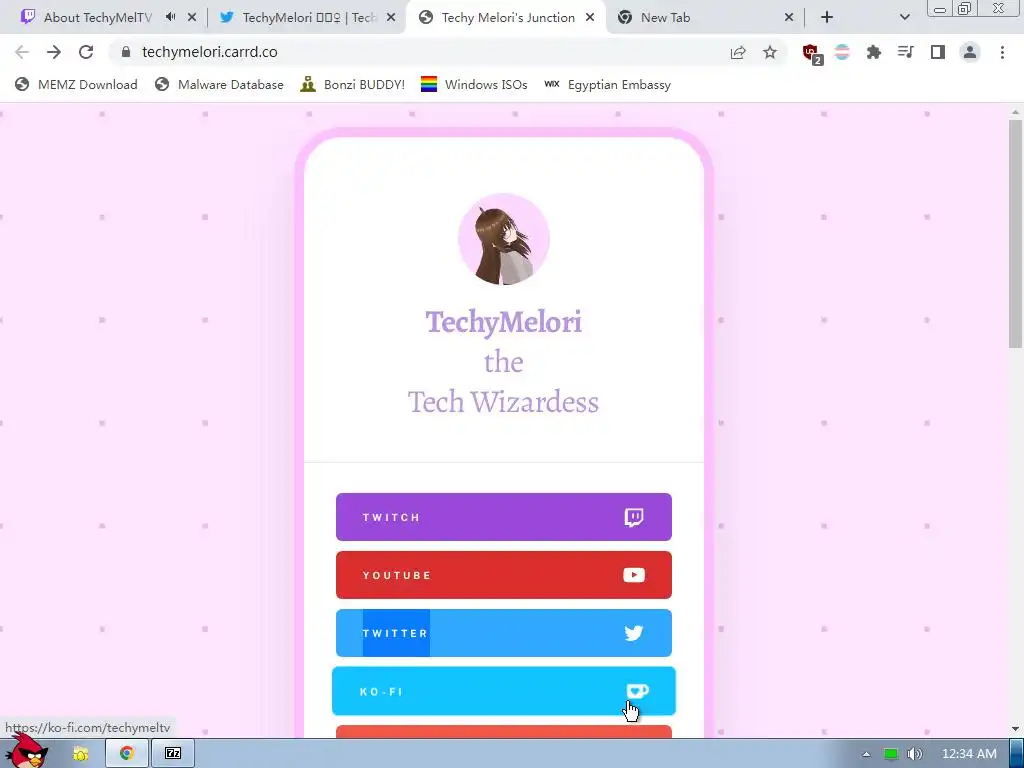Switch to the About TechyMelTV tab
This screenshot has width=1024, height=768.
pos(97,17)
